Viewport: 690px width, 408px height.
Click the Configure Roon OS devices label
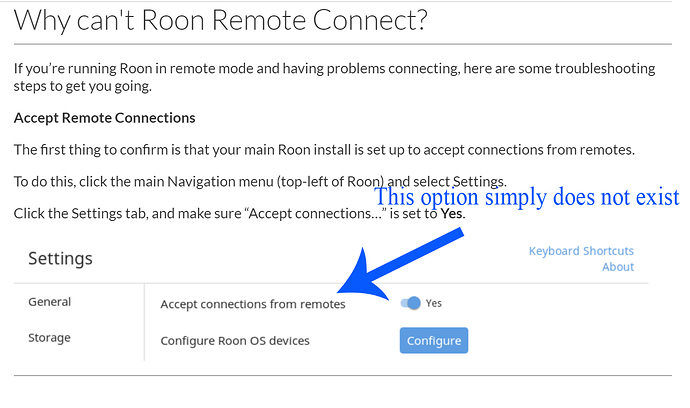pos(235,341)
